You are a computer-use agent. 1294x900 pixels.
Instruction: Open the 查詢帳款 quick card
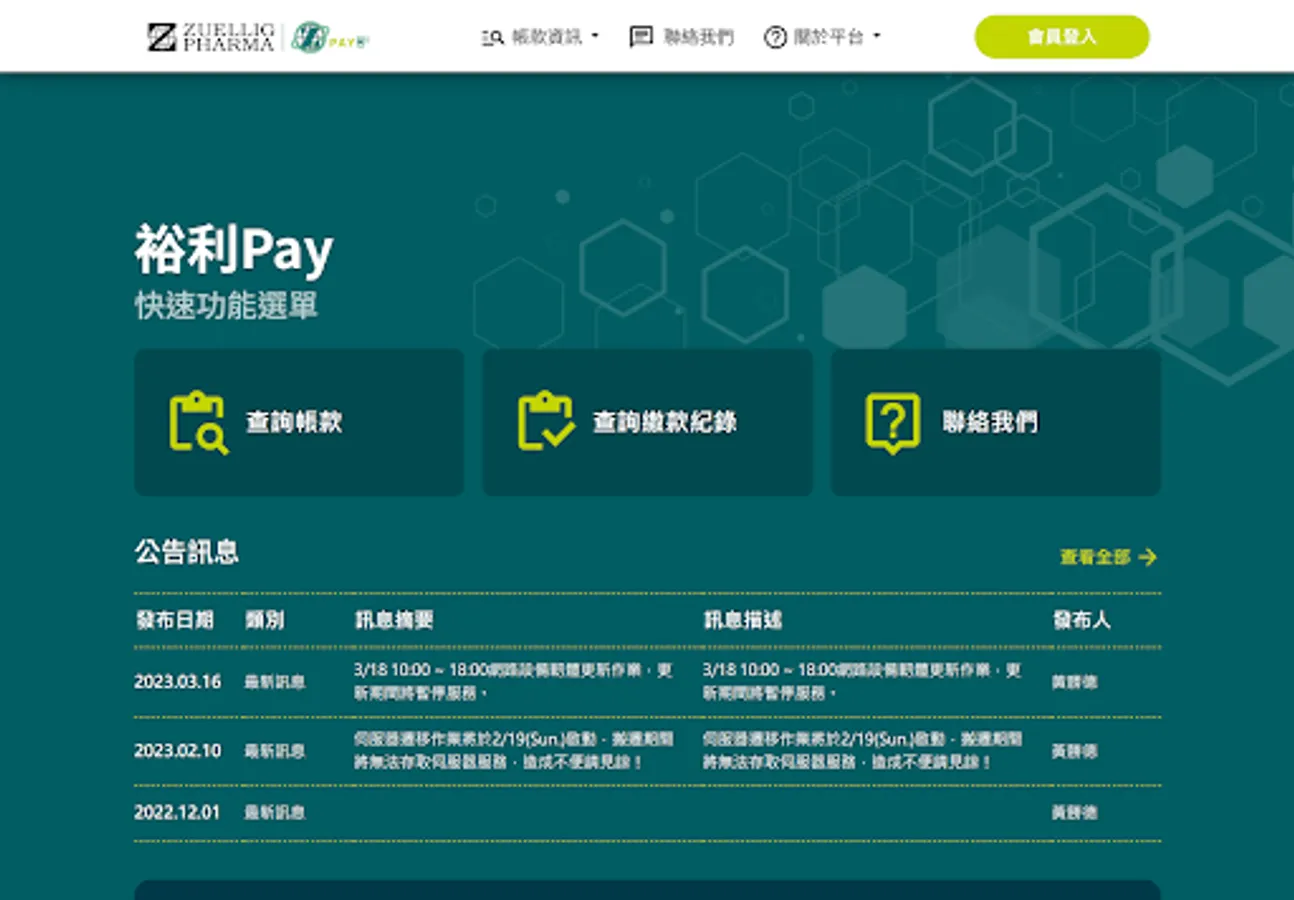[x=299, y=422]
